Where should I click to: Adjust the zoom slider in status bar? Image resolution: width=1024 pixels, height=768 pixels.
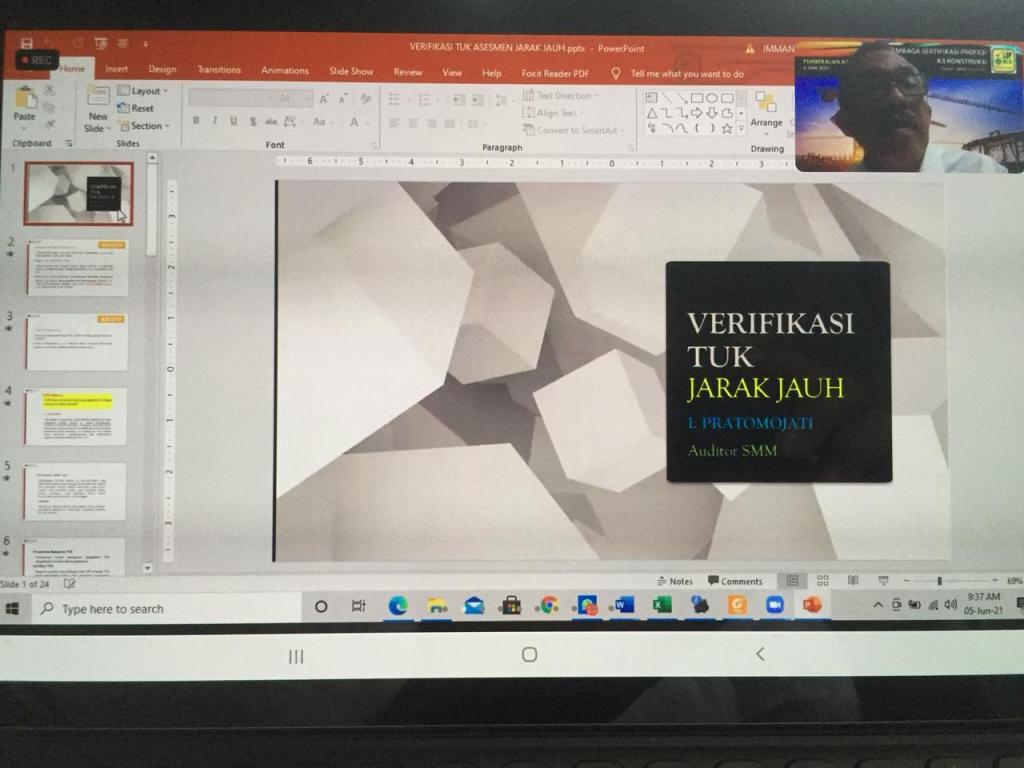point(939,580)
